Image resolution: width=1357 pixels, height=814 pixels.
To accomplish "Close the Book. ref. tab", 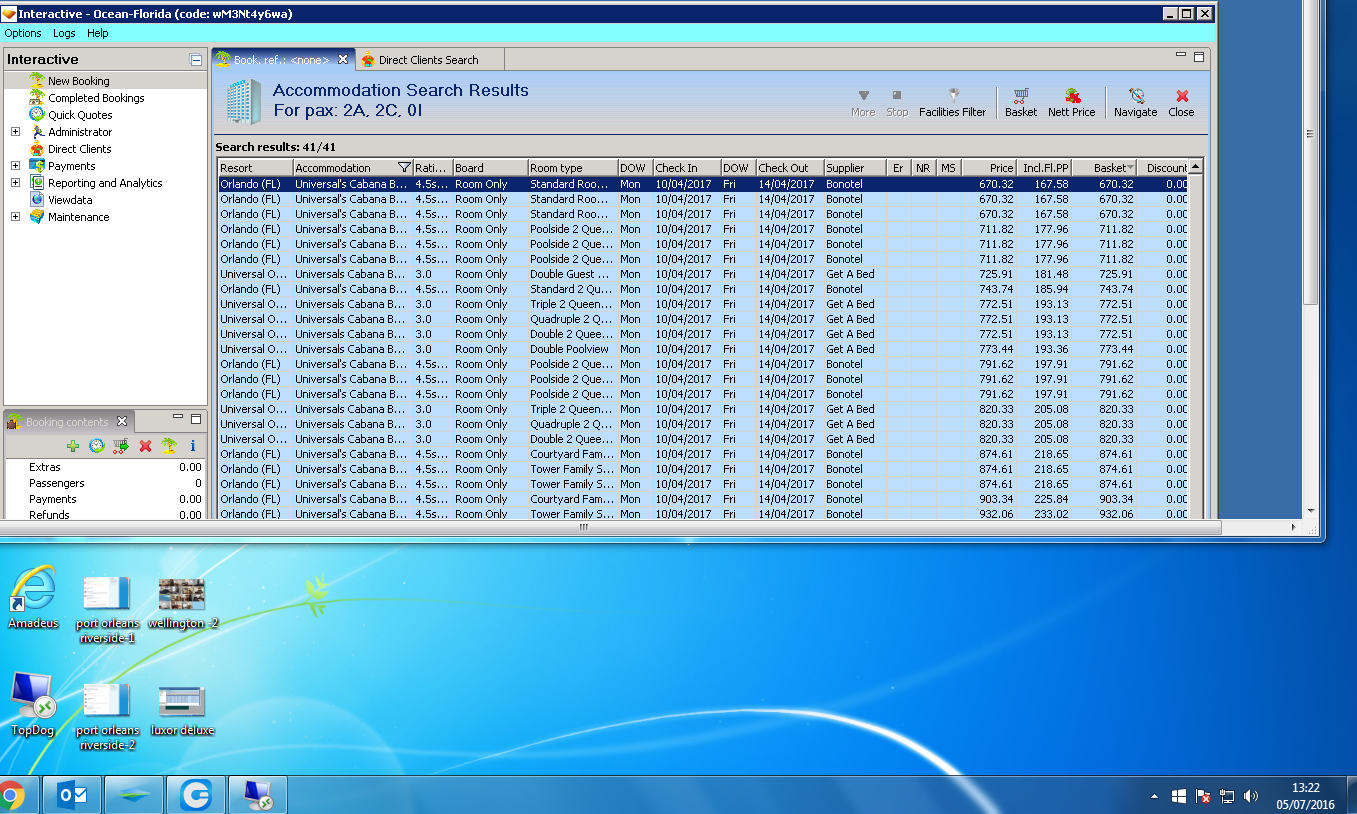I will (x=343, y=60).
